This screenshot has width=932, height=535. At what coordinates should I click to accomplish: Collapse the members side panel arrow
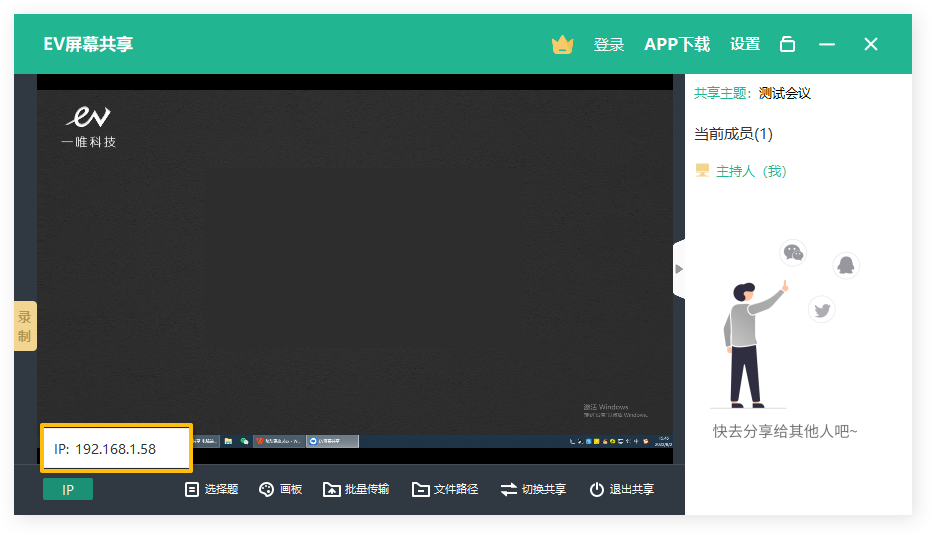(x=679, y=269)
